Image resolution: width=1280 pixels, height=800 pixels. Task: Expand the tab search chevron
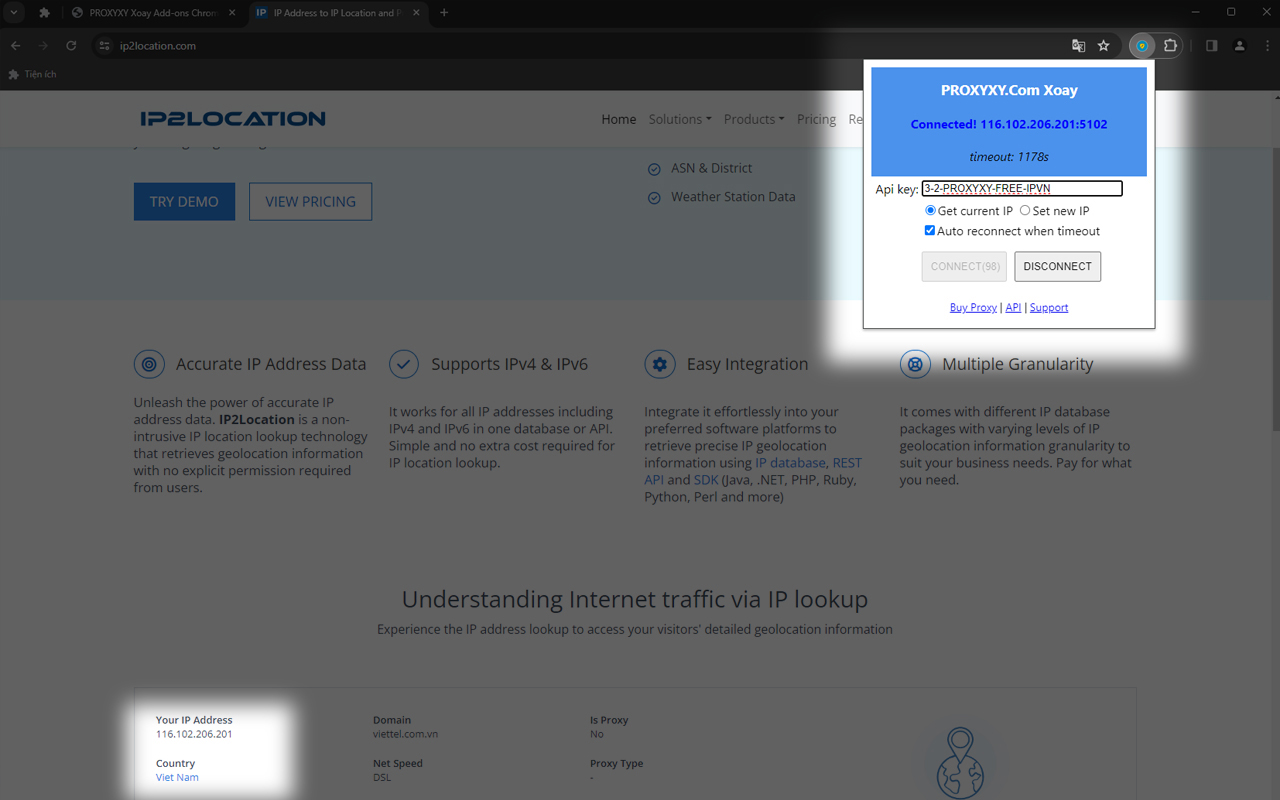tap(14, 14)
